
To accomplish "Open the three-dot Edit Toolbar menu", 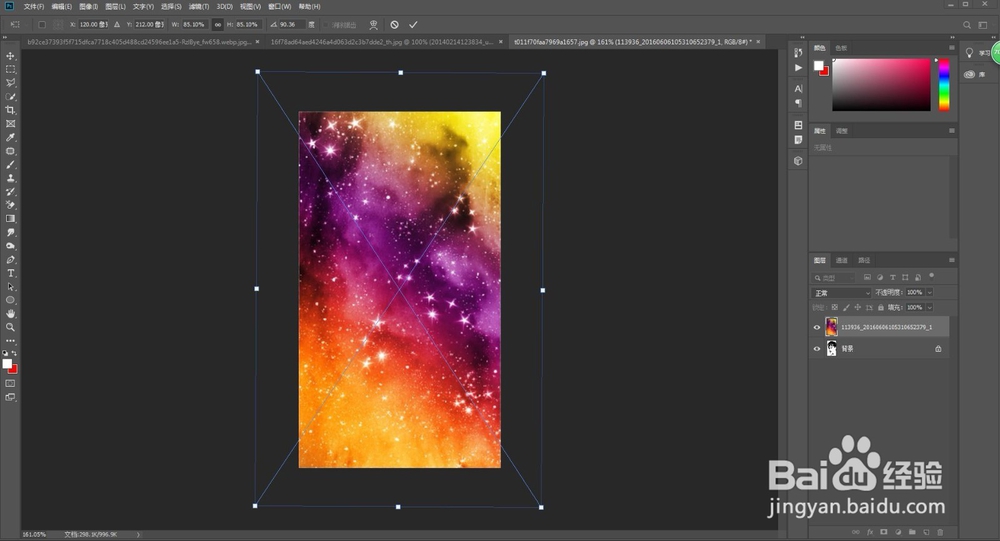I will coord(10,341).
